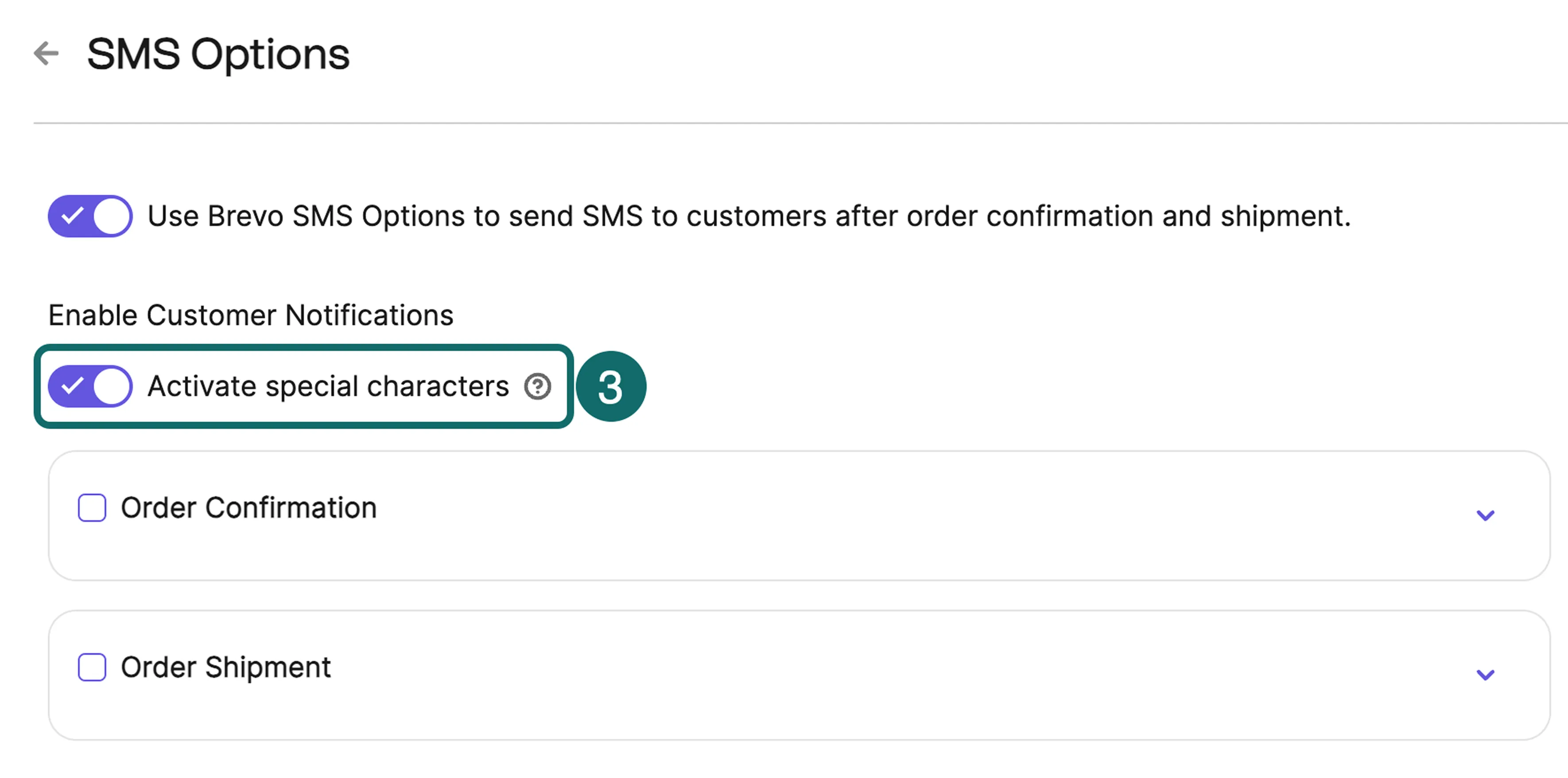This screenshot has height=778, width=1568.
Task: Click the checkmark inside the Brevo SMS toggle
Action: [x=73, y=215]
